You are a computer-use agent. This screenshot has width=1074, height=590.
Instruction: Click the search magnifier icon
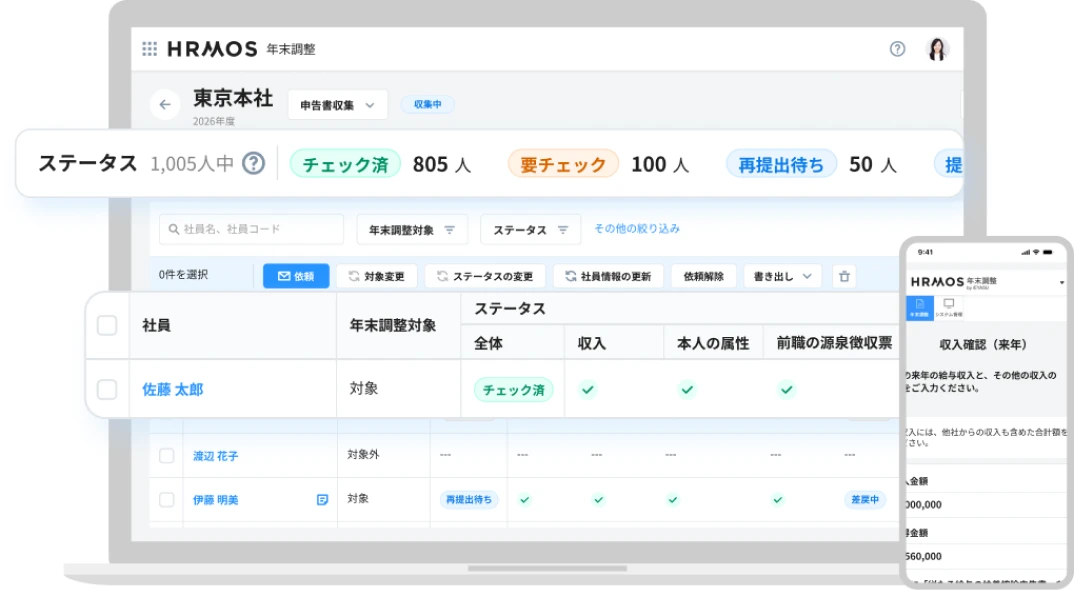pos(174,229)
